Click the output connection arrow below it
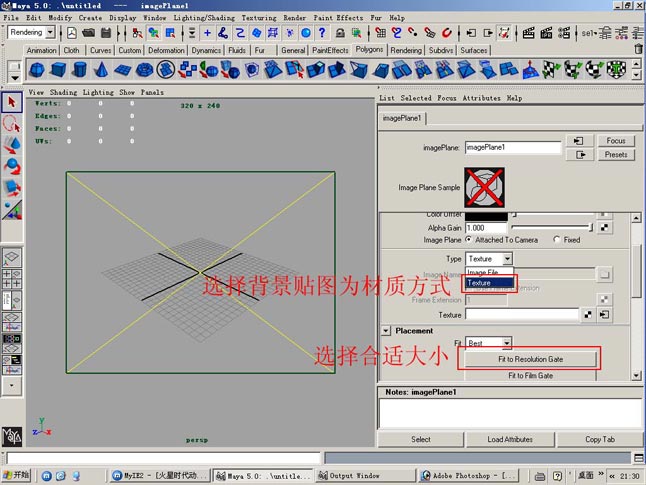This screenshot has height=485, width=646. [580, 155]
